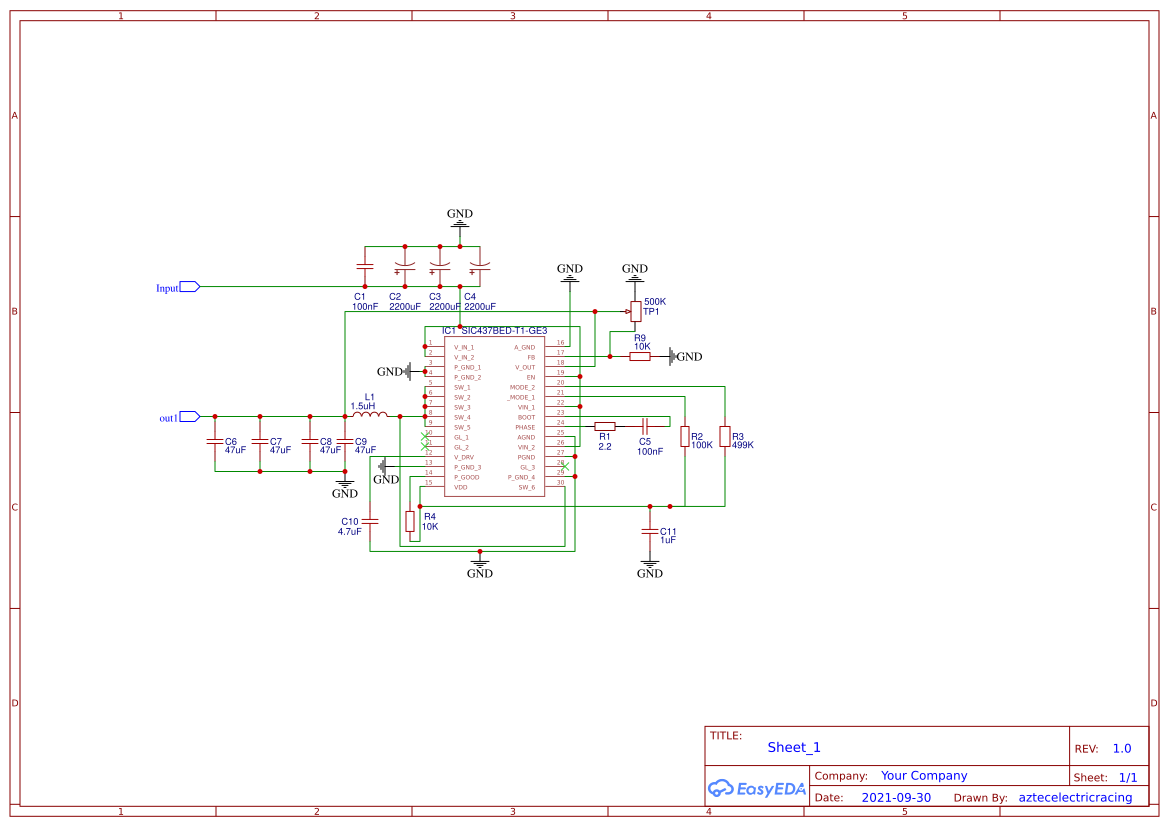Click the Your Company field text
The width and height of the screenshot is (1169, 827).
923,775
